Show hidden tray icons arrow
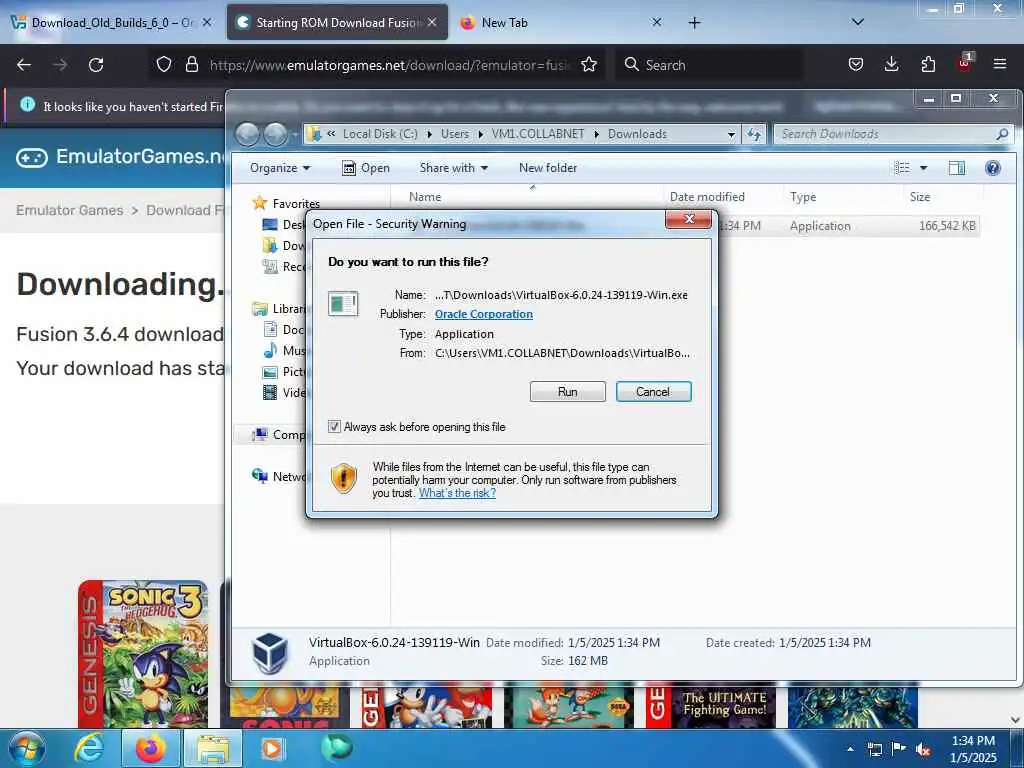The image size is (1024, 768). coord(850,749)
